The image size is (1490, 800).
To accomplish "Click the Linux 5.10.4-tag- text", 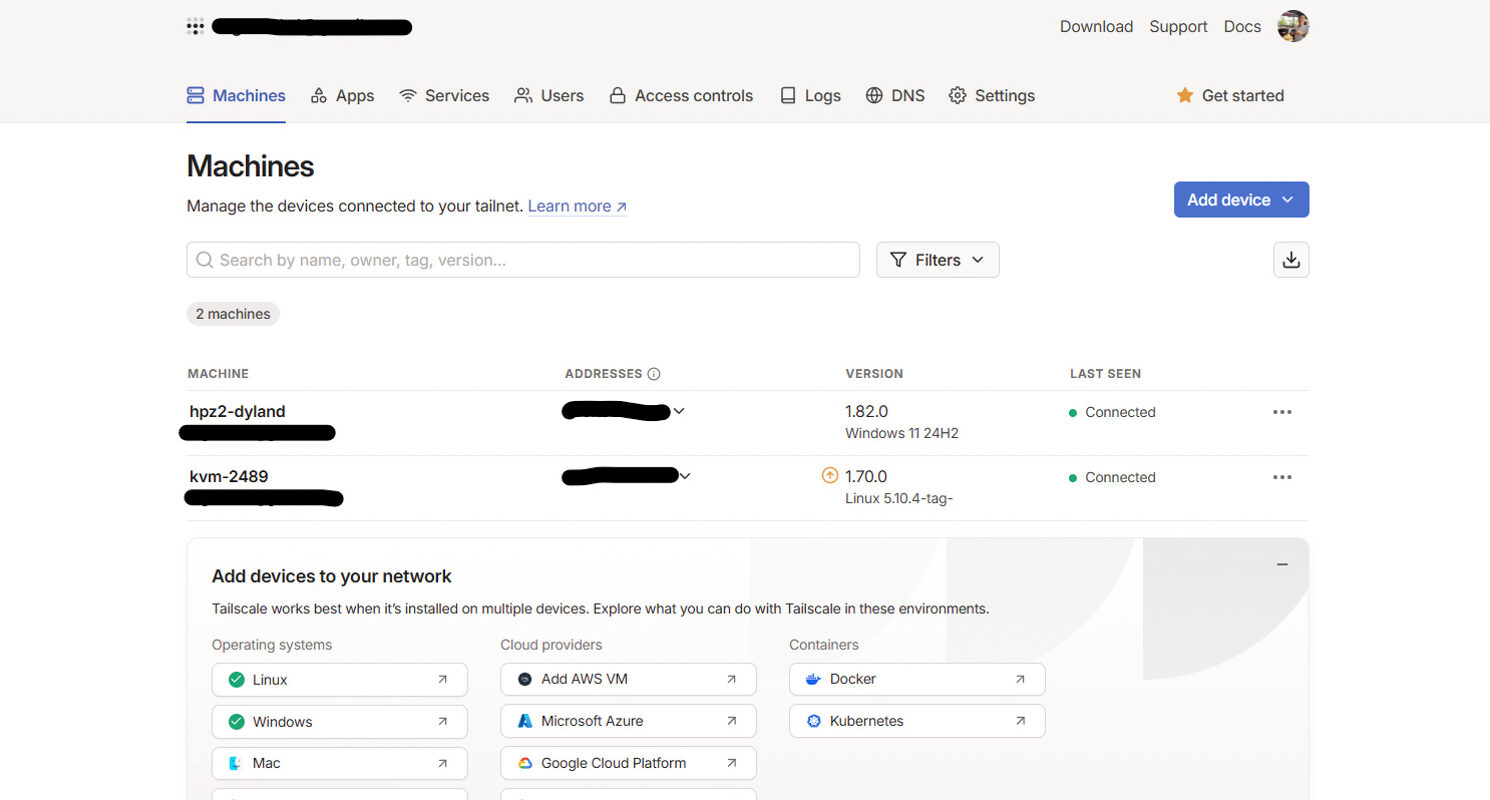I will [x=899, y=499].
